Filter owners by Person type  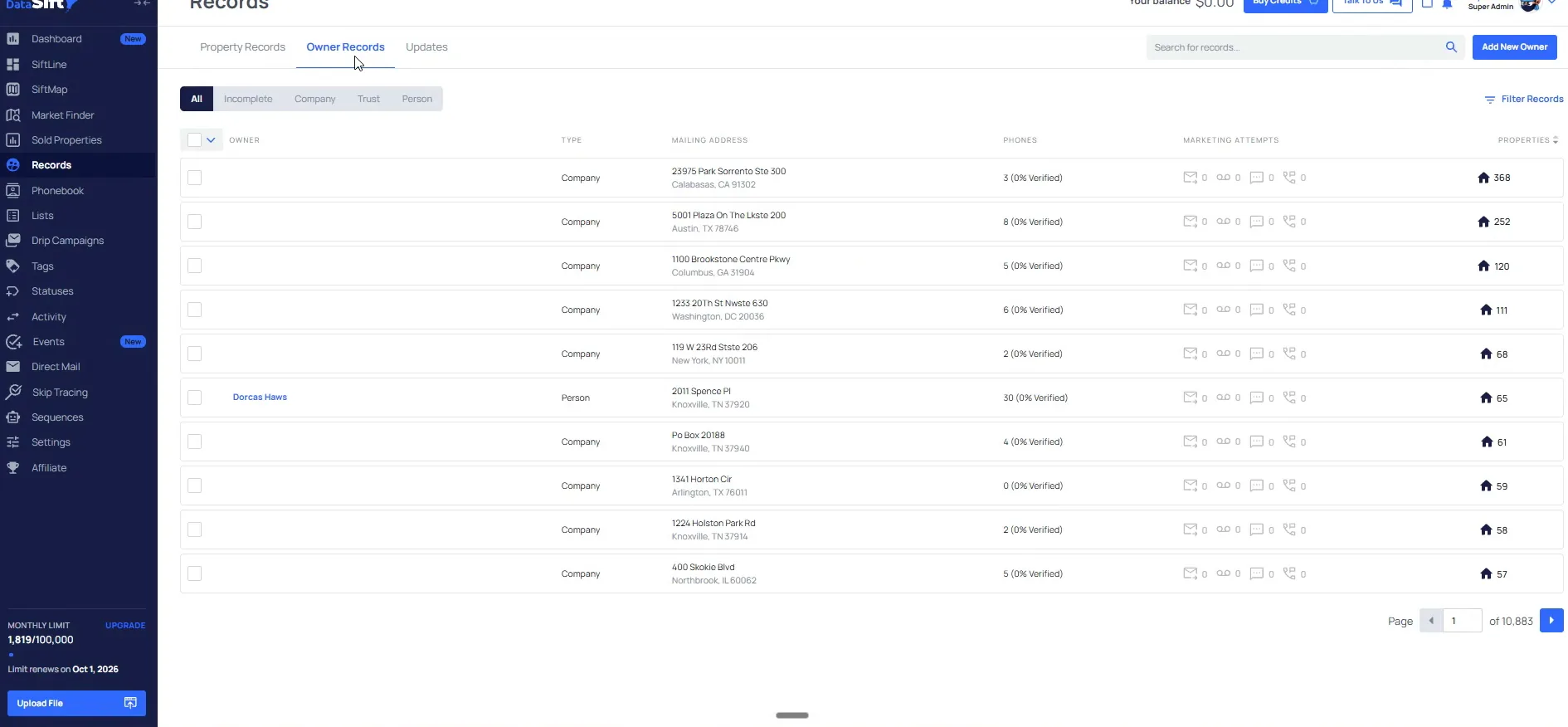[417, 99]
